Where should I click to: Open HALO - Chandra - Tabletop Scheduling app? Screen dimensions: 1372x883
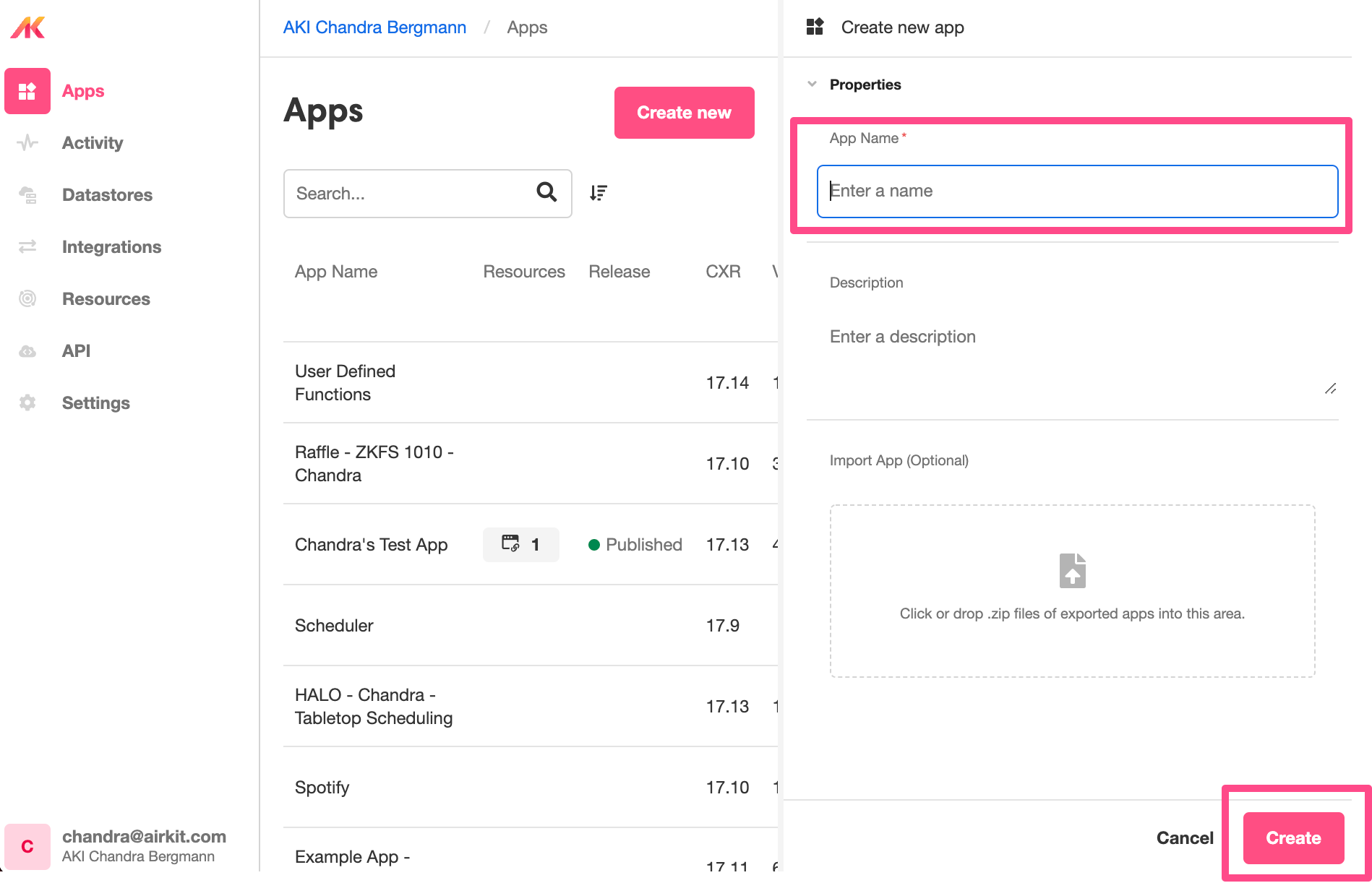point(531,707)
